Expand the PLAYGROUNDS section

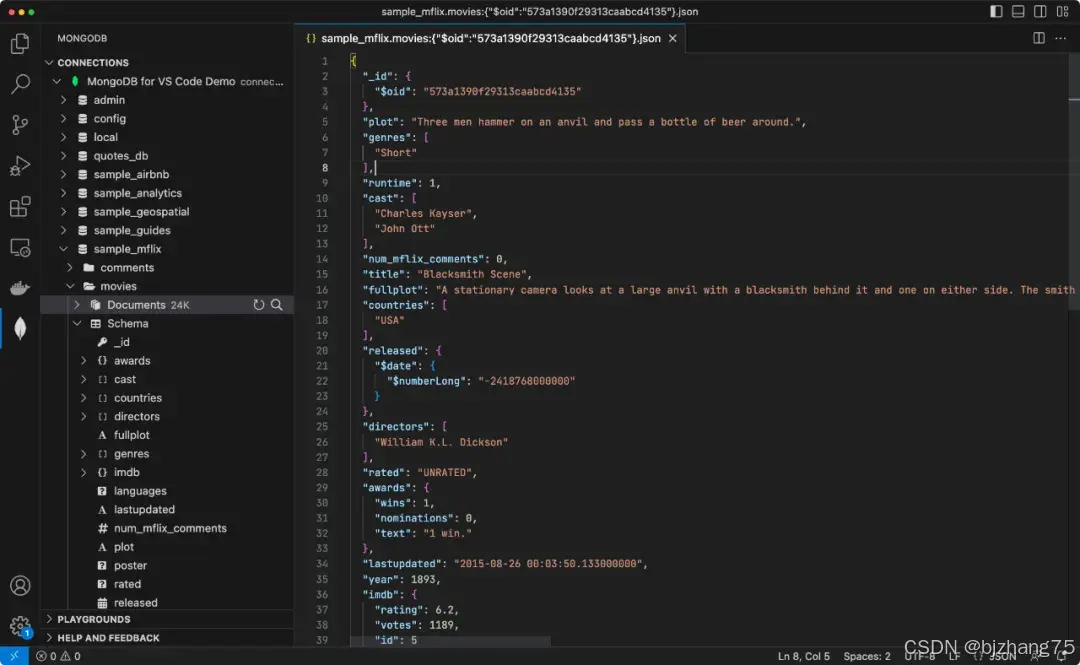pyautogui.click(x=49, y=619)
